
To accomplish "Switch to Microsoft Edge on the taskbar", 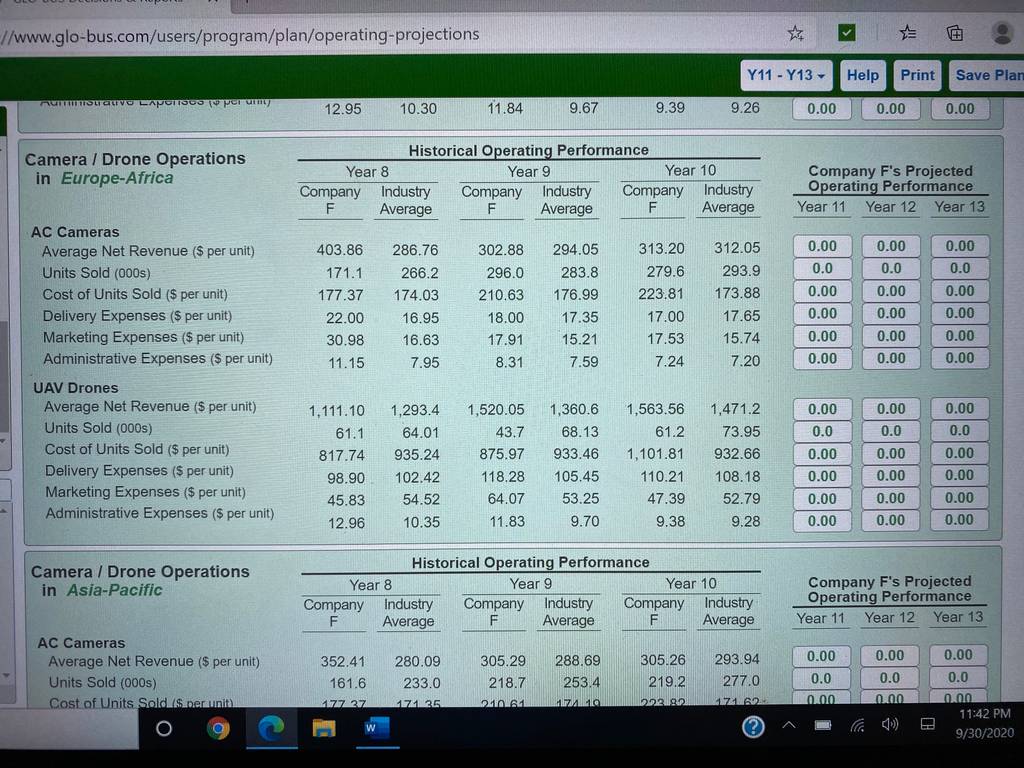I will 271,728.
